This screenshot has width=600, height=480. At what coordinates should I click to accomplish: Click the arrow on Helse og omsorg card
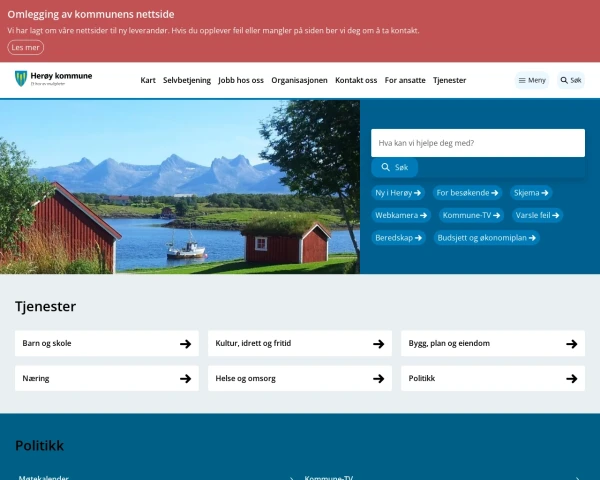tap(378, 379)
